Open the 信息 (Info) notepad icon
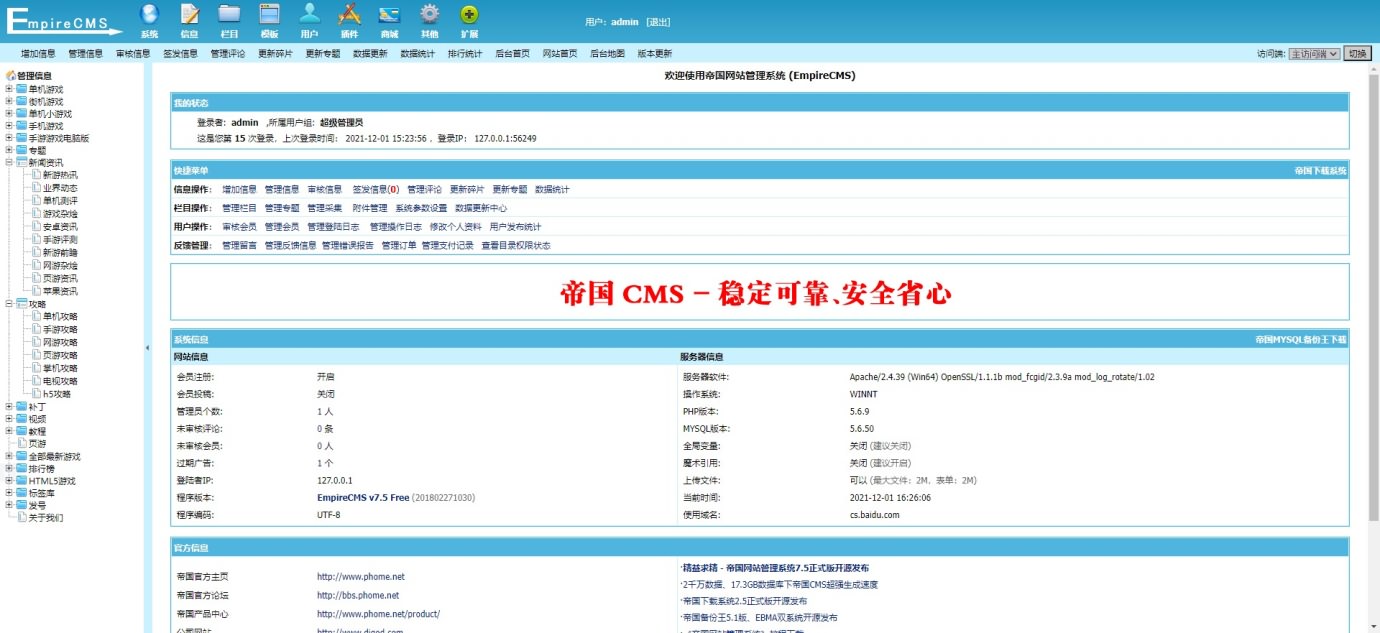Viewport: 1380px width, 633px height. [189, 14]
